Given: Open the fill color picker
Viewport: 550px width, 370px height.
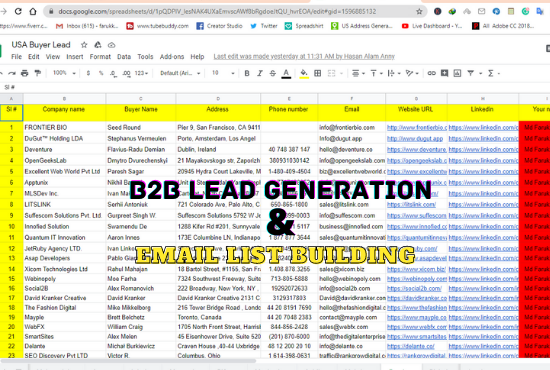Looking at the screenshot, I should pos(304,74).
